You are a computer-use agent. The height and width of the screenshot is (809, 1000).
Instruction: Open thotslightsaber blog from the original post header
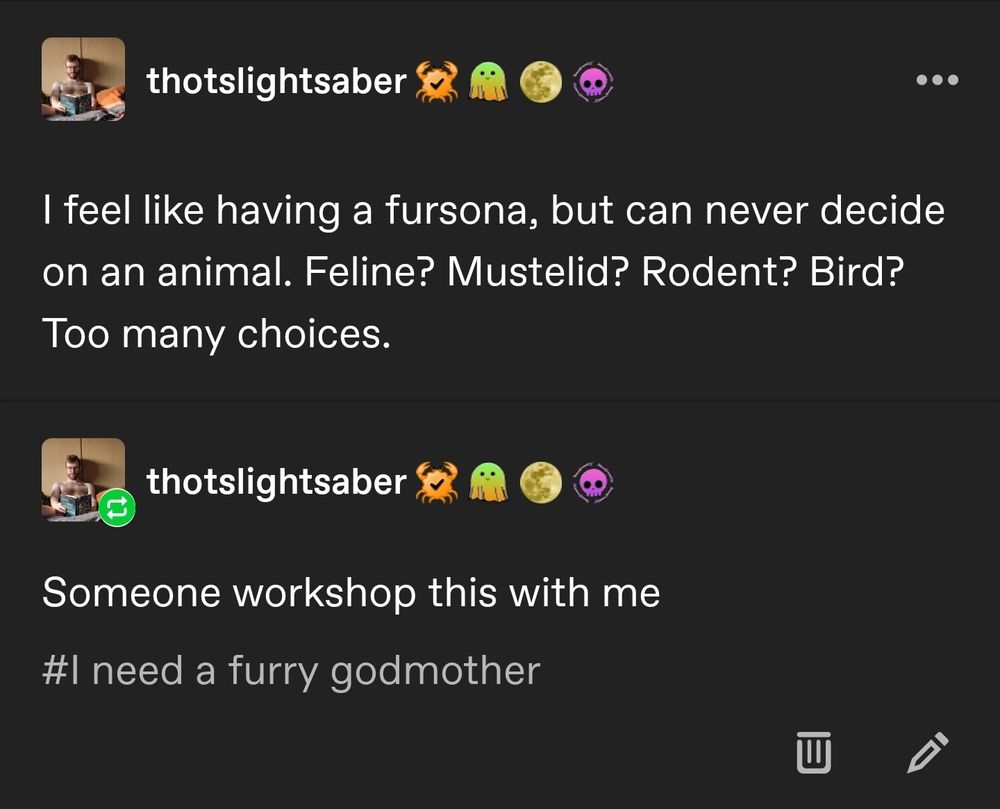(x=276, y=82)
